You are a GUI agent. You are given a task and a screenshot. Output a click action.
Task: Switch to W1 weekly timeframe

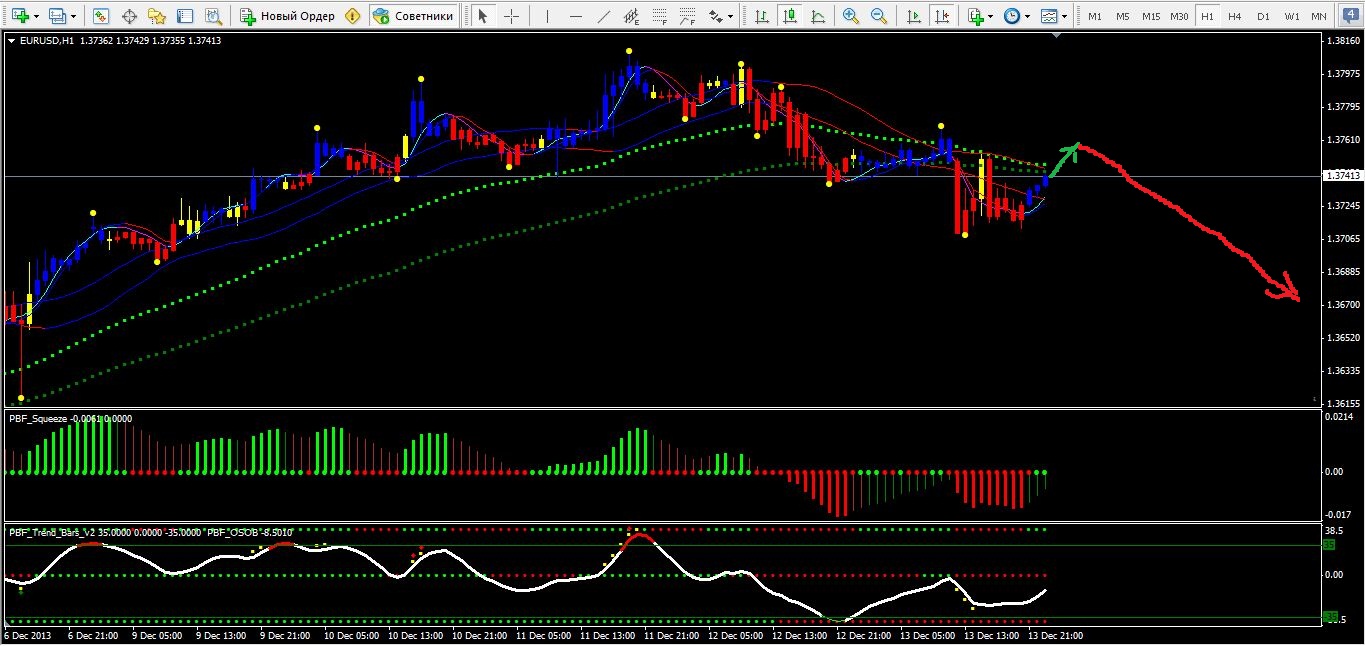pyautogui.click(x=1291, y=16)
